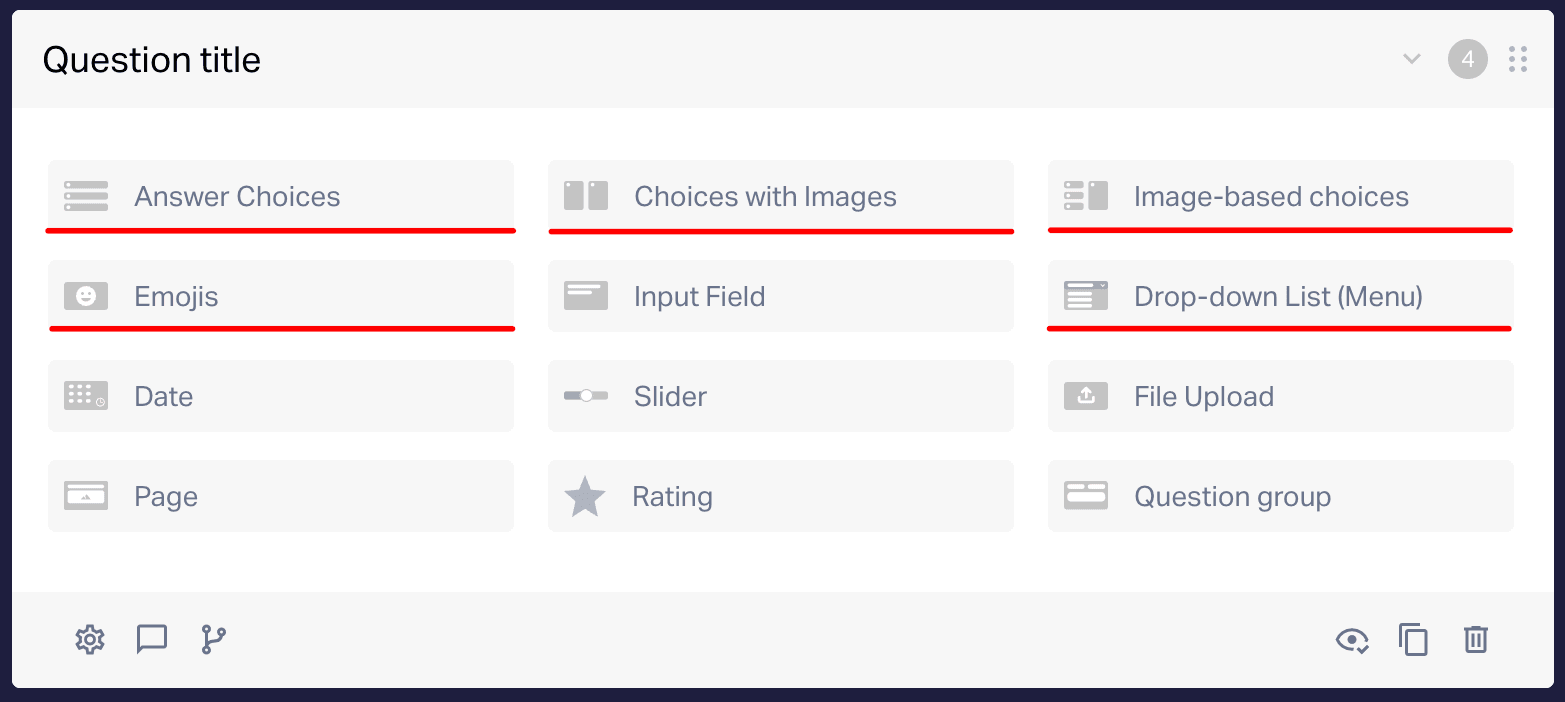Select the Question group option
Image resolution: width=1565 pixels, height=702 pixels.
click(x=1281, y=496)
